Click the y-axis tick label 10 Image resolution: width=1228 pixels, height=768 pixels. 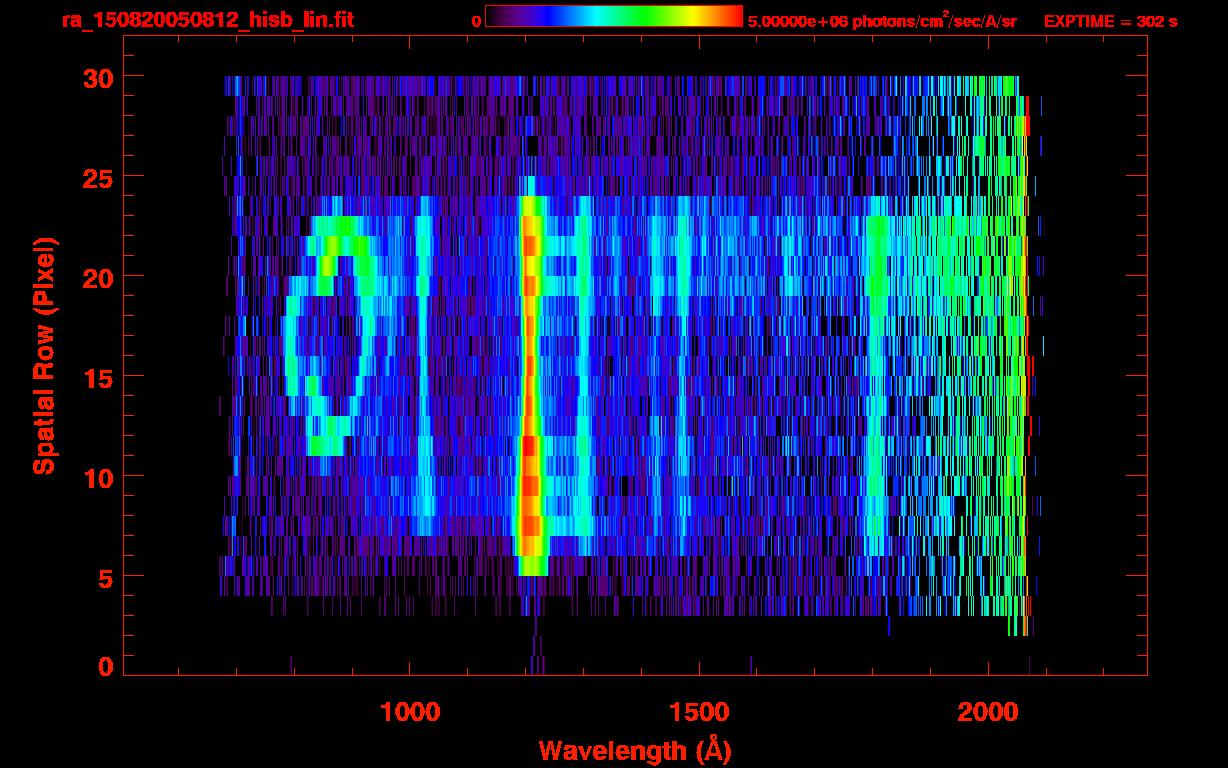(97, 477)
